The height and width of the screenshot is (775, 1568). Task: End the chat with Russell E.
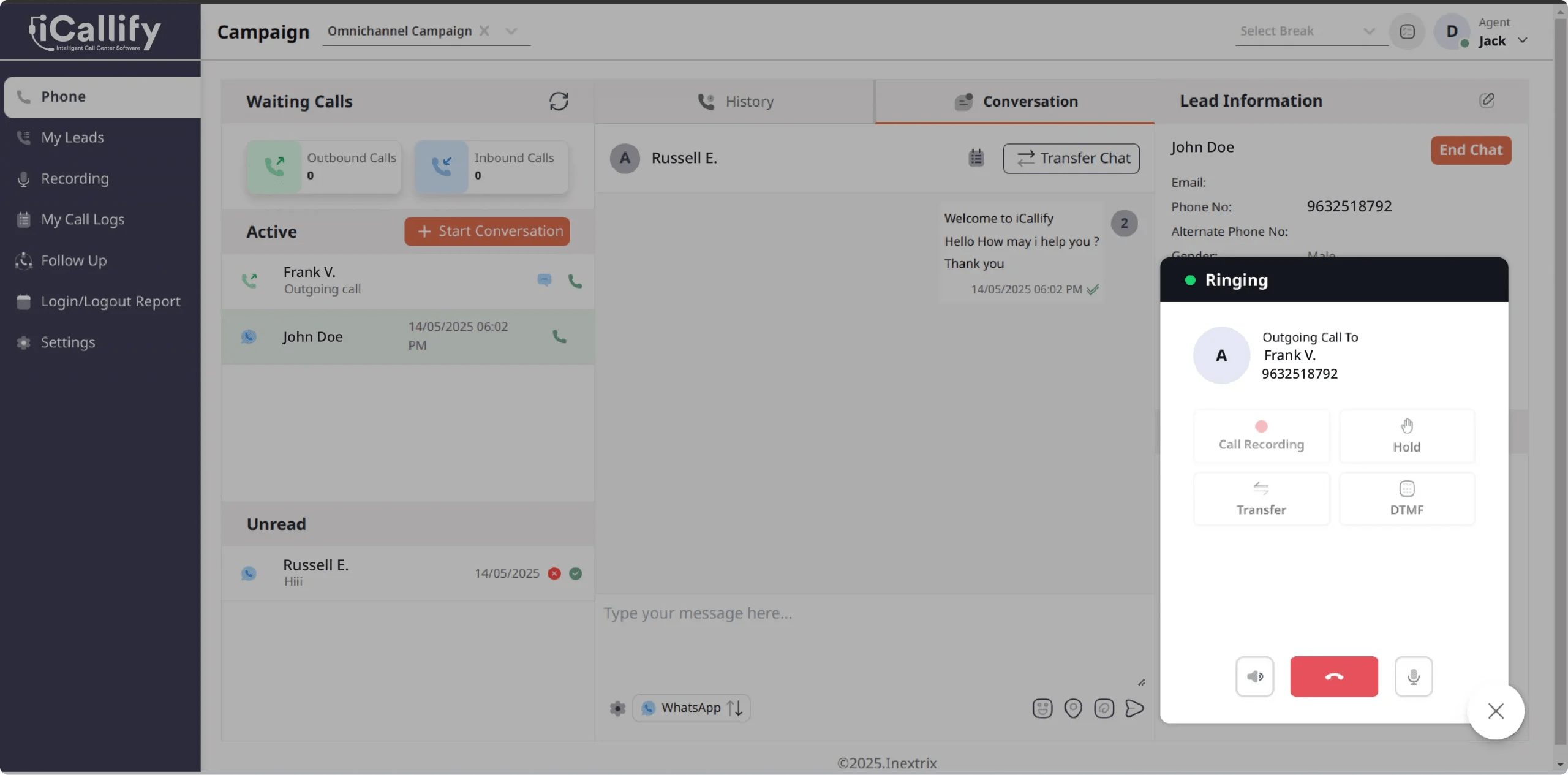tap(1471, 149)
